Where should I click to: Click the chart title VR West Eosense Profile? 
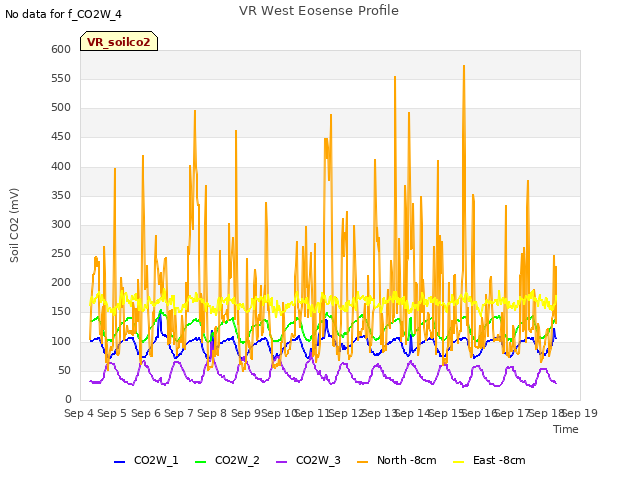click(x=319, y=11)
